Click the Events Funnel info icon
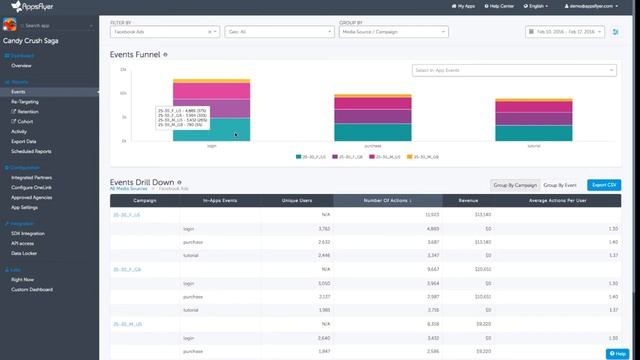640x360 pixels. click(x=165, y=55)
